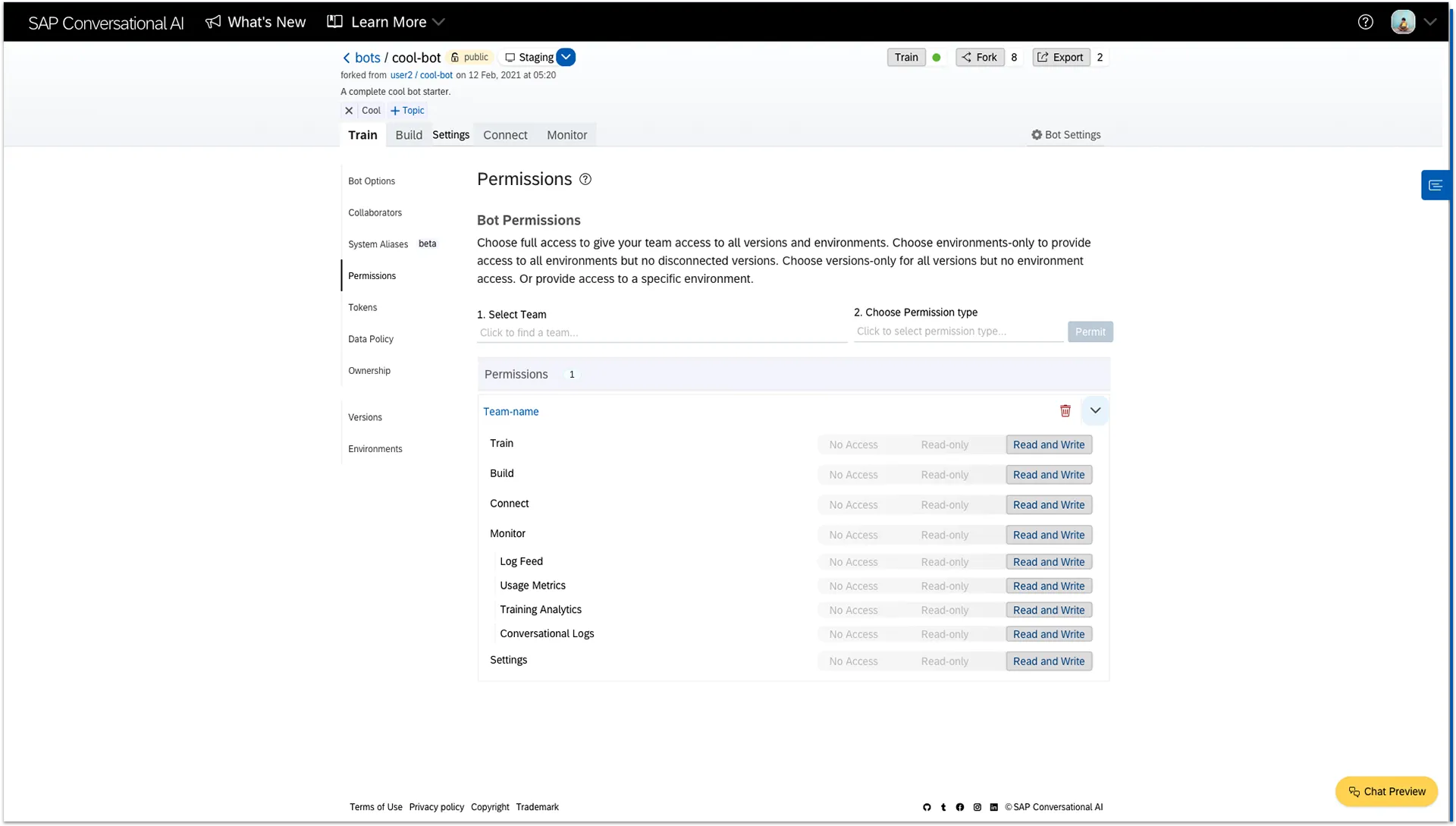
Task: Open Tokens in sidebar
Action: point(362,308)
